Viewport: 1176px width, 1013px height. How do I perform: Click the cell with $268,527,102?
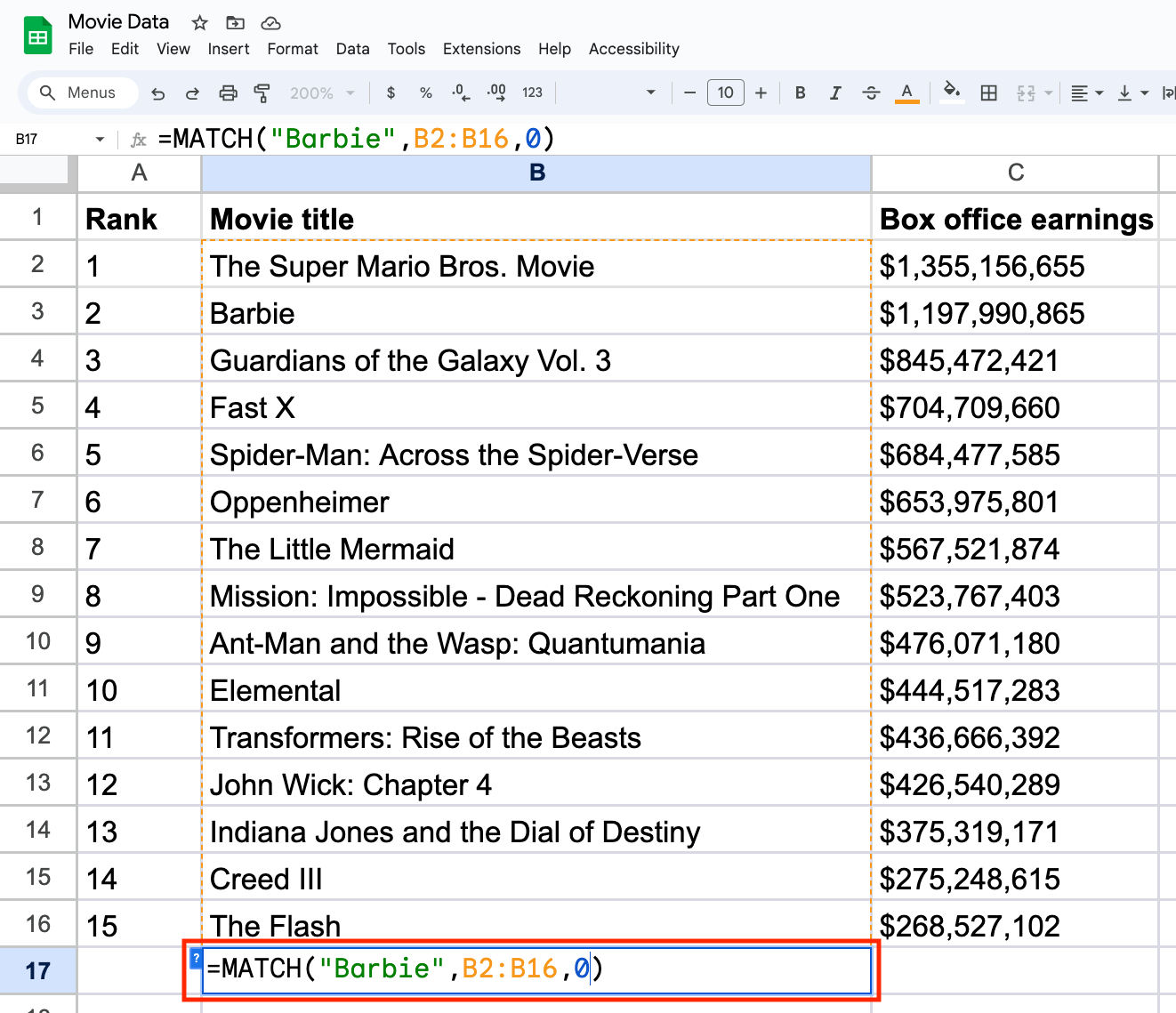point(1015,926)
